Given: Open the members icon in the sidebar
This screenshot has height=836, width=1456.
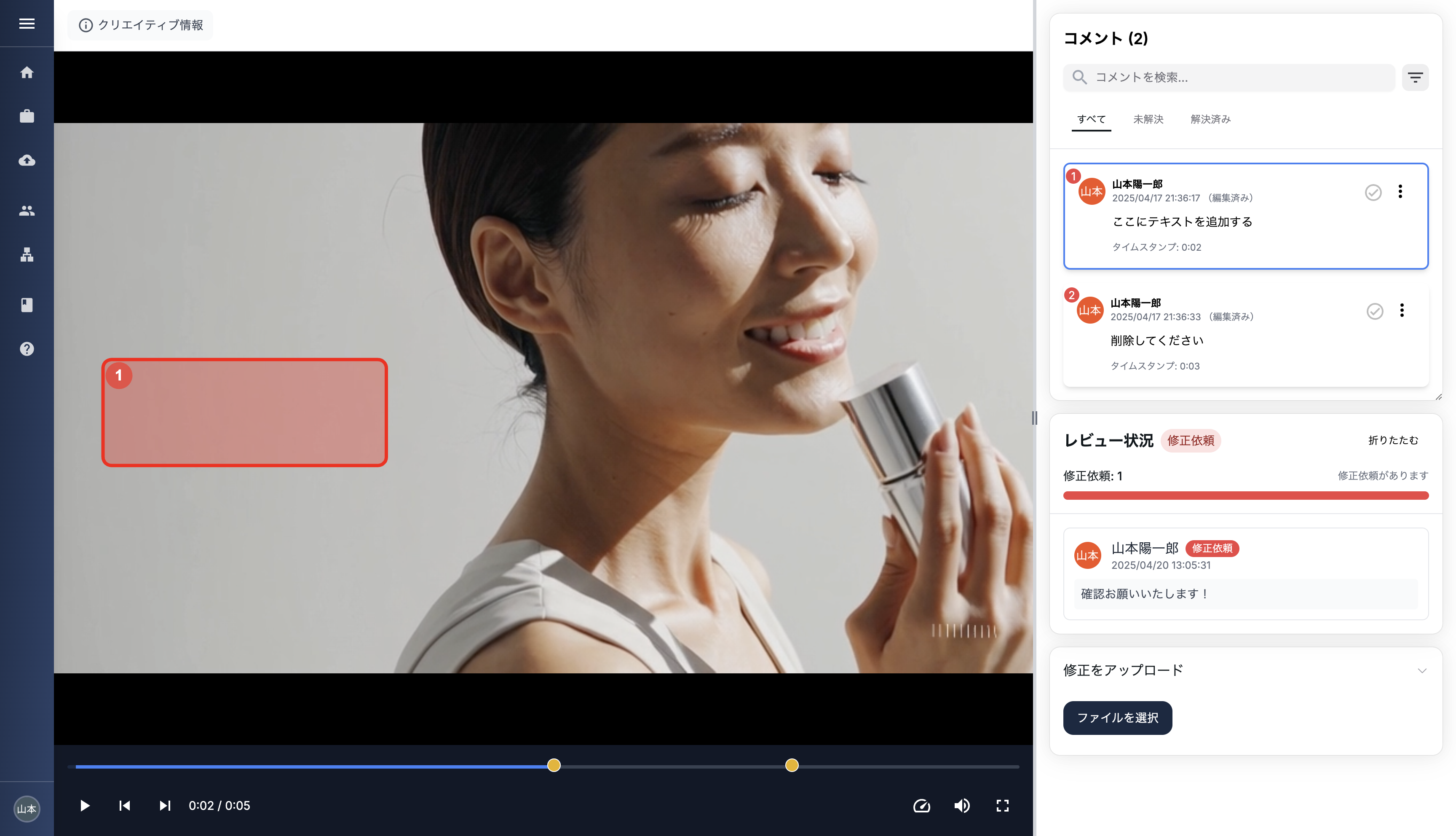Looking at the screenshot, I should 27,210.
